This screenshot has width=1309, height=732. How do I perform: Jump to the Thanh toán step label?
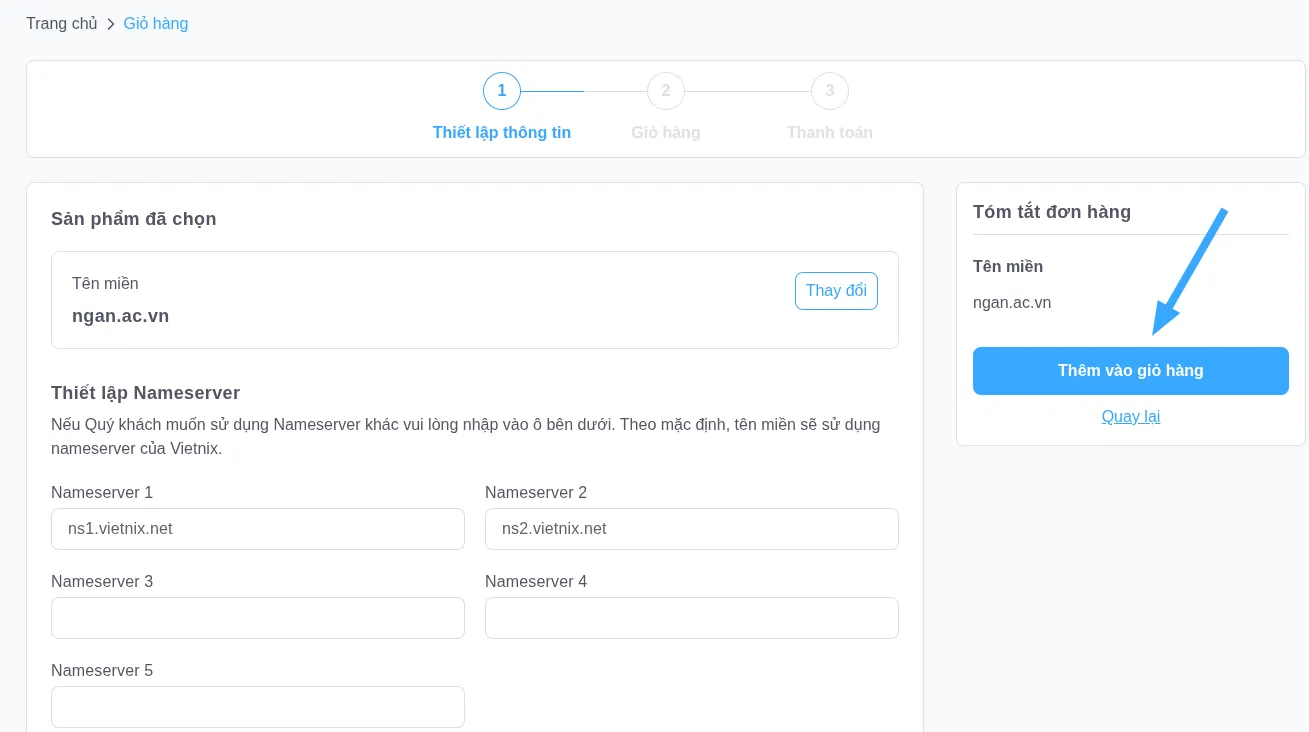click(x=829, y=132)
